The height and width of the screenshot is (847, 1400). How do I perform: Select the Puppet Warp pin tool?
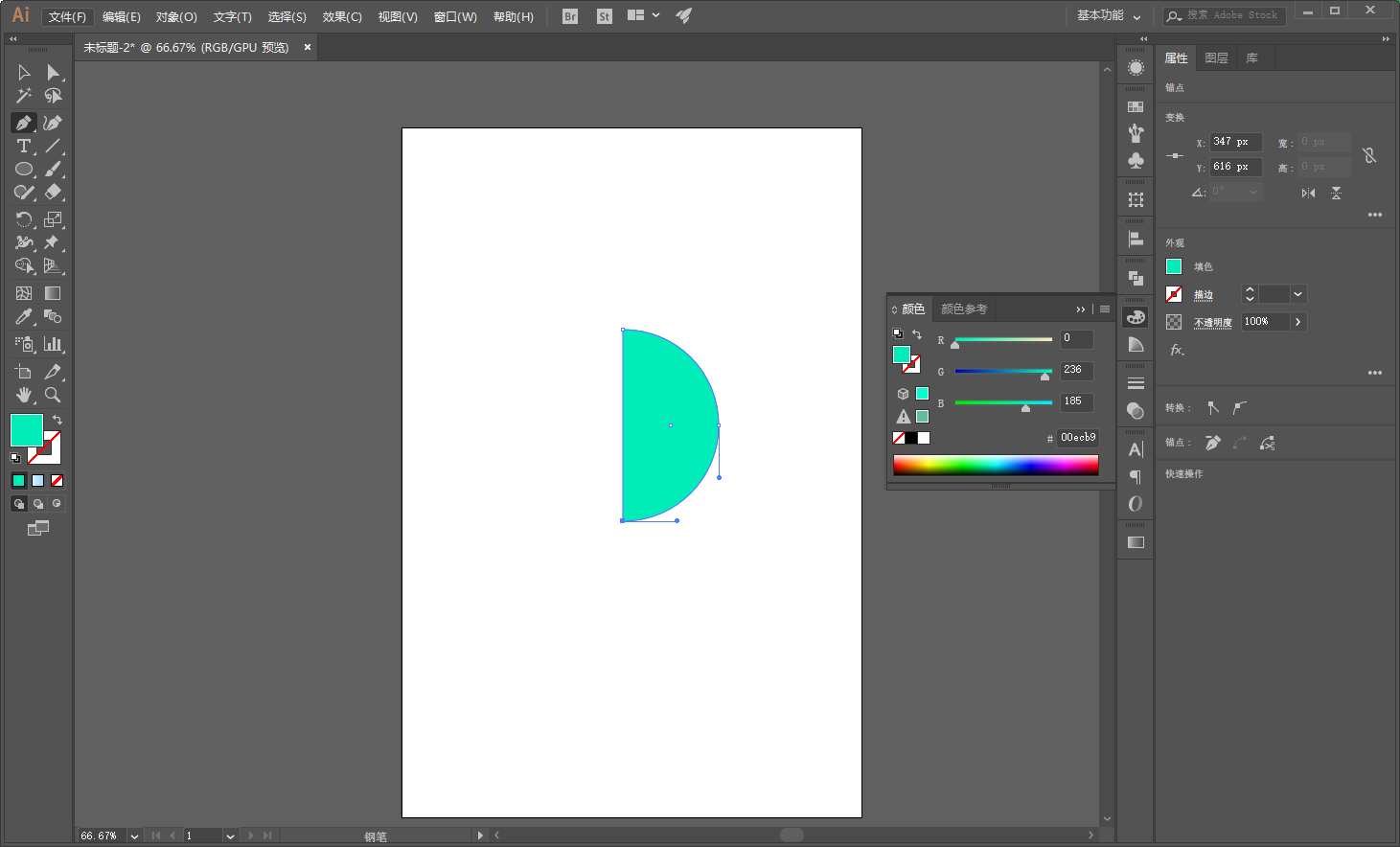(53, 242)
